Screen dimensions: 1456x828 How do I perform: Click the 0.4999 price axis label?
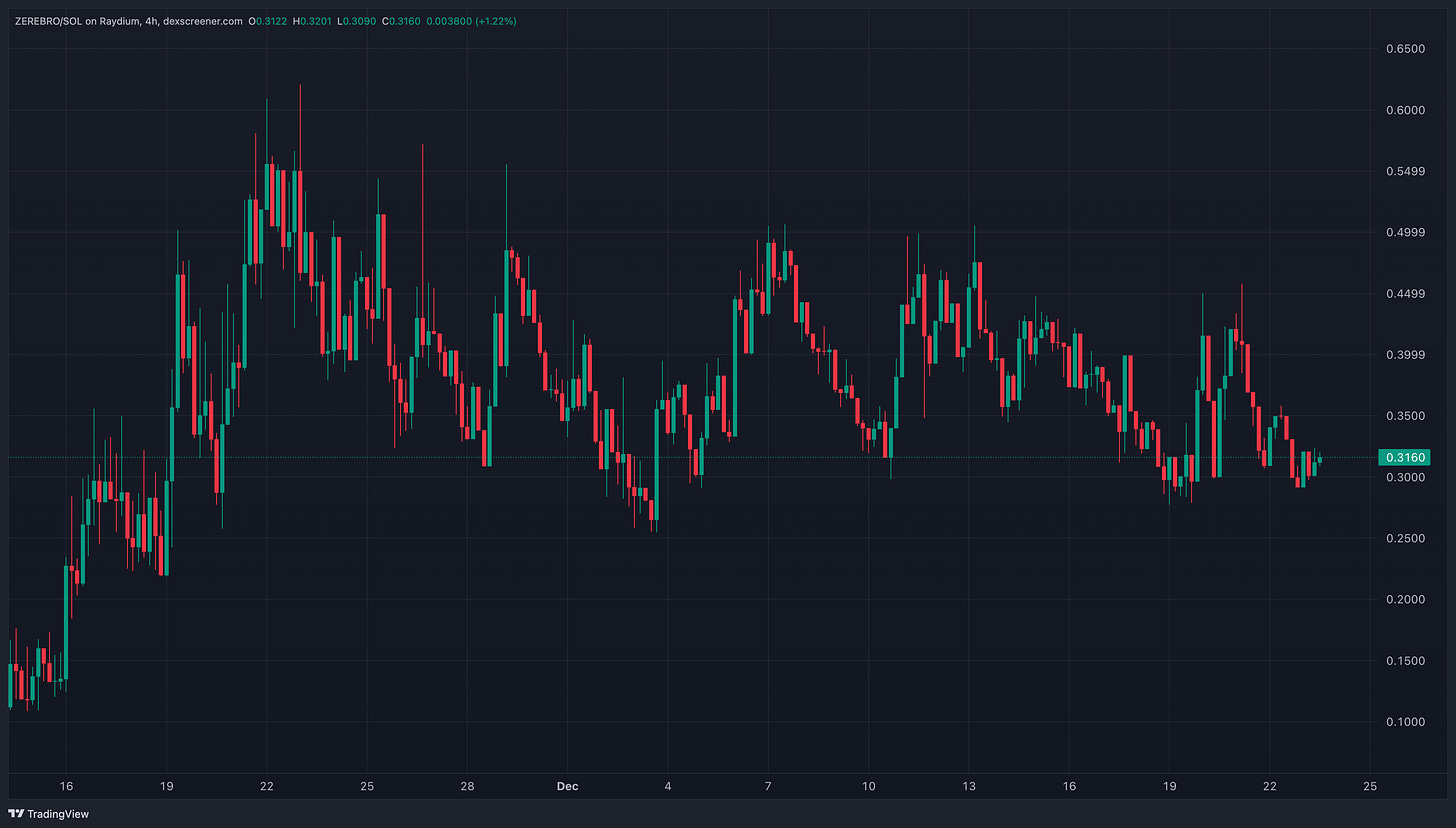[1406, 232]
